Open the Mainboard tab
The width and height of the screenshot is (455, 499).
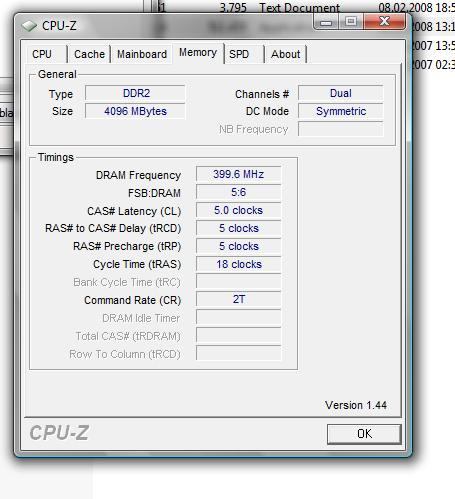[142, 54]
